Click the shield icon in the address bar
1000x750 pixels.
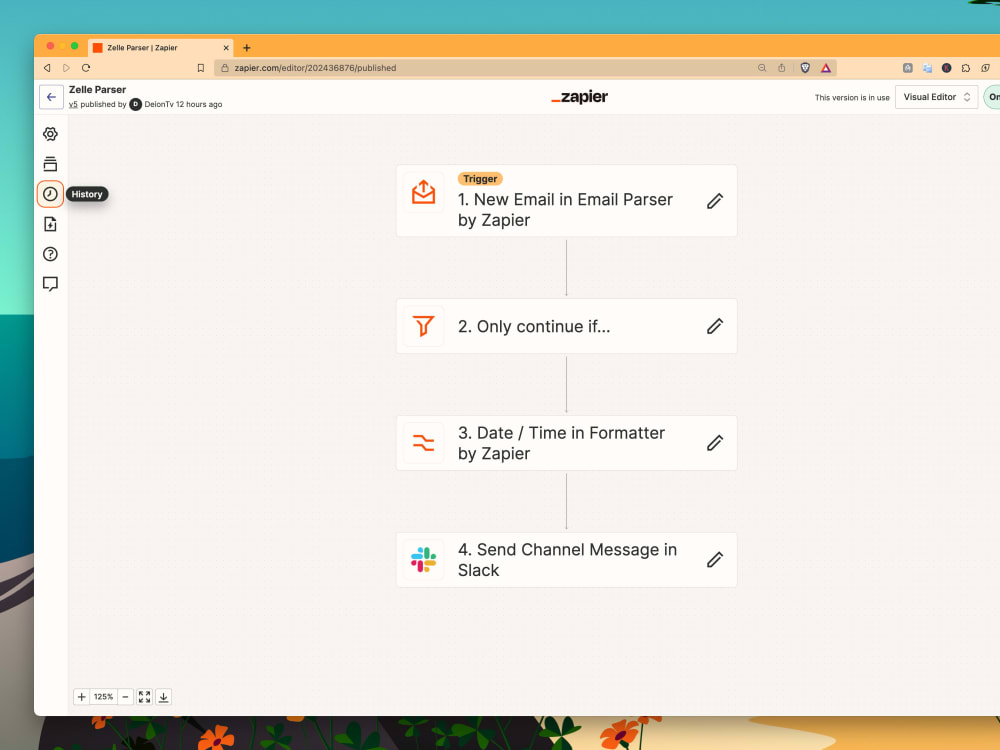coord(804,68)
